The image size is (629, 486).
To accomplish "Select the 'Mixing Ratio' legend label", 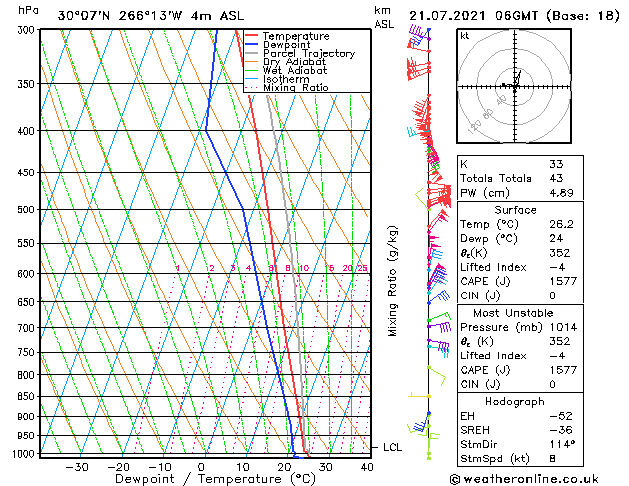I will point(296,87).
